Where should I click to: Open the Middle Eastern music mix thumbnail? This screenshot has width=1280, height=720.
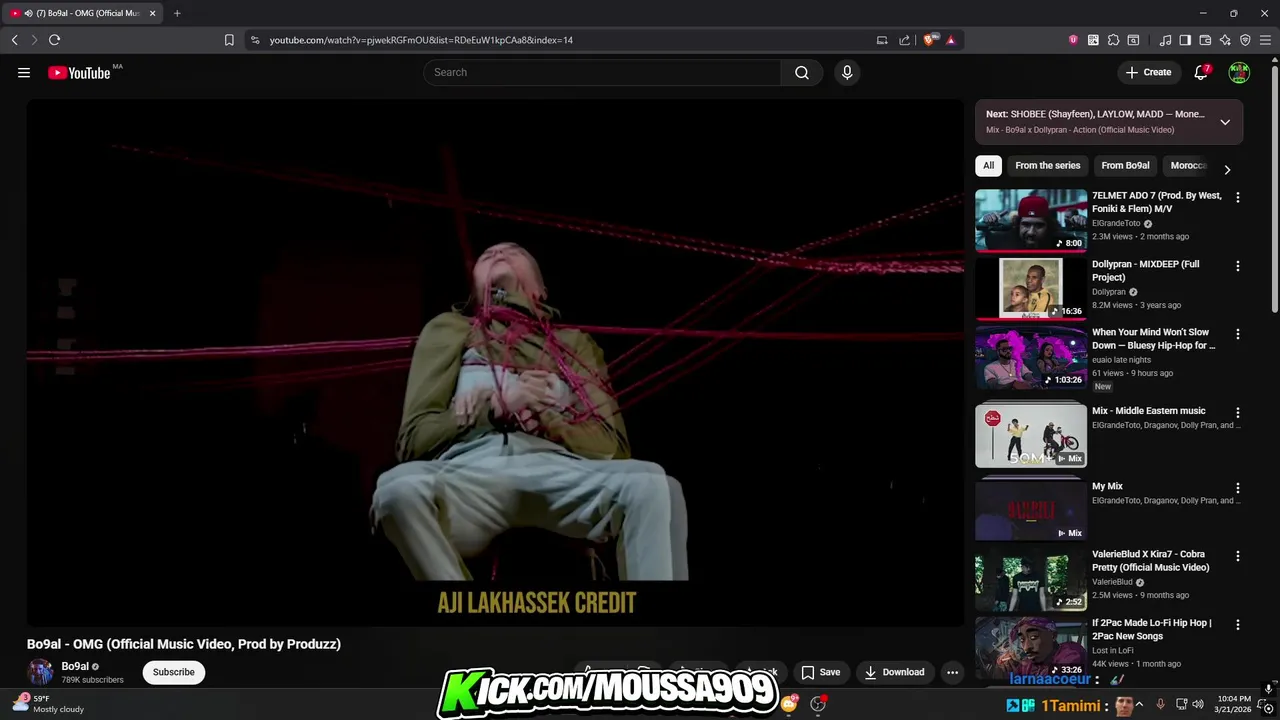(1031, 435)
